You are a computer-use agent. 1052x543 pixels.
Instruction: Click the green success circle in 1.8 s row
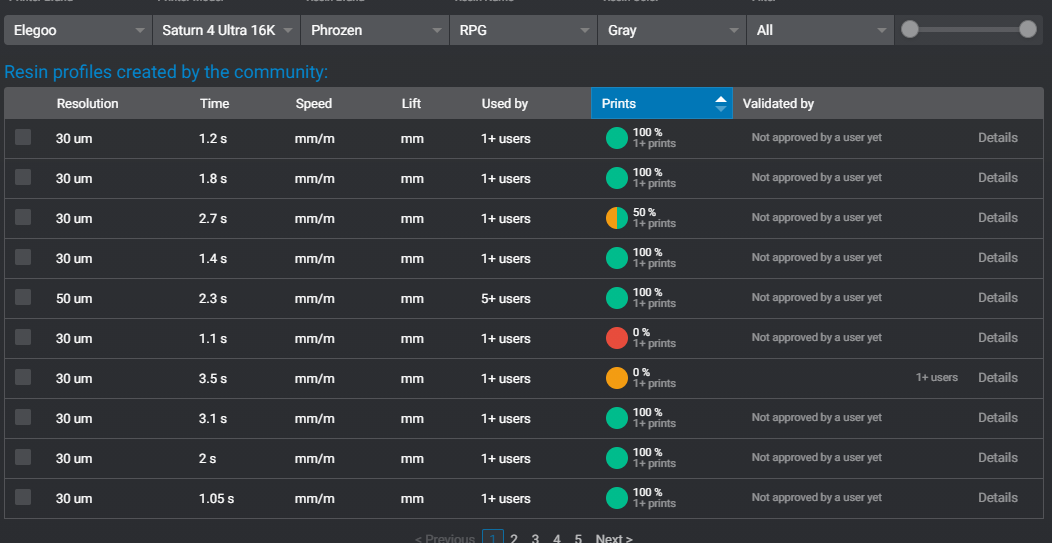[x=617, y=178]
